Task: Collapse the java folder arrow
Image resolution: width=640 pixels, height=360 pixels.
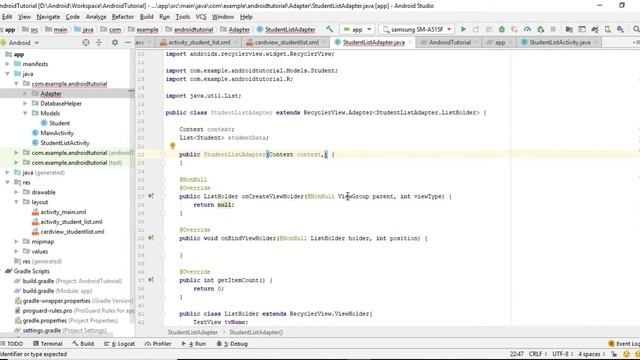Action: click(x=7, y=73)
